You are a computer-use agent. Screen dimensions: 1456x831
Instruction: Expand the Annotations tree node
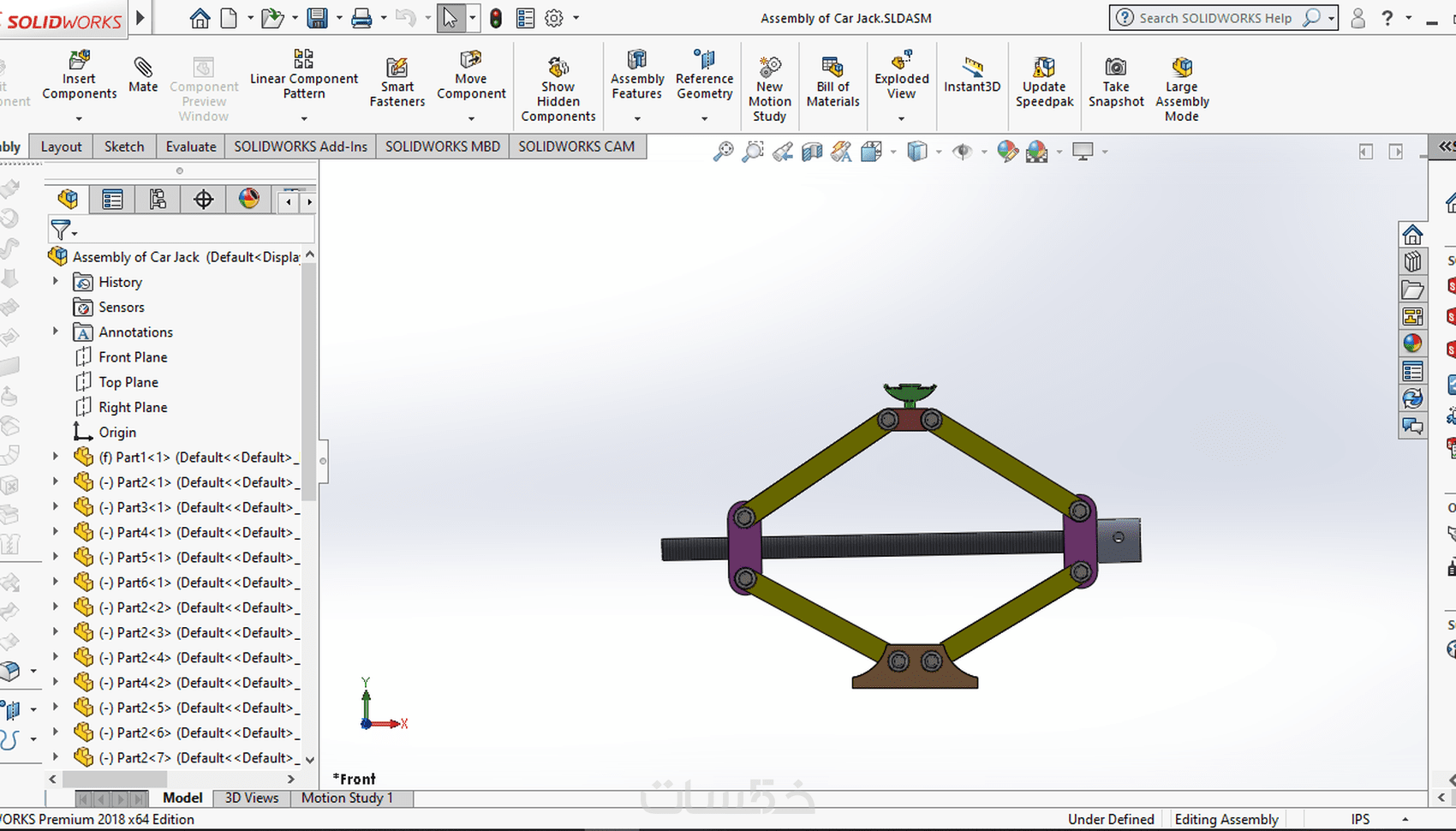56,331
